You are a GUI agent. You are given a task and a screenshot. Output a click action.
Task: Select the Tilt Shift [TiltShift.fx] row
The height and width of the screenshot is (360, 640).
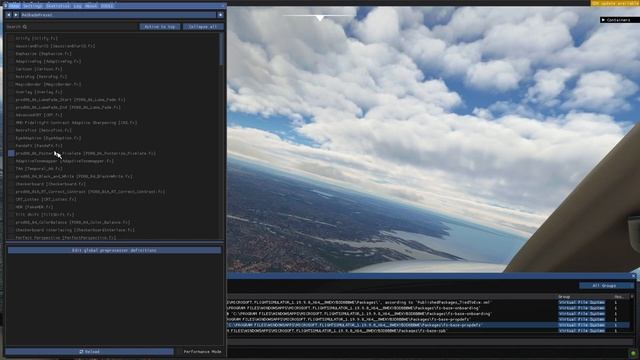pos(45,215)
